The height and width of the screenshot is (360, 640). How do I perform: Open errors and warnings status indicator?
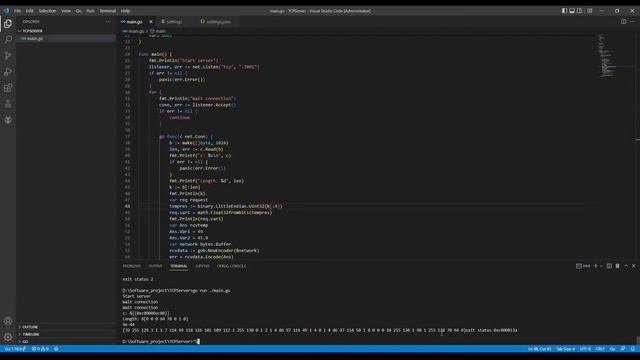(40, 349)
